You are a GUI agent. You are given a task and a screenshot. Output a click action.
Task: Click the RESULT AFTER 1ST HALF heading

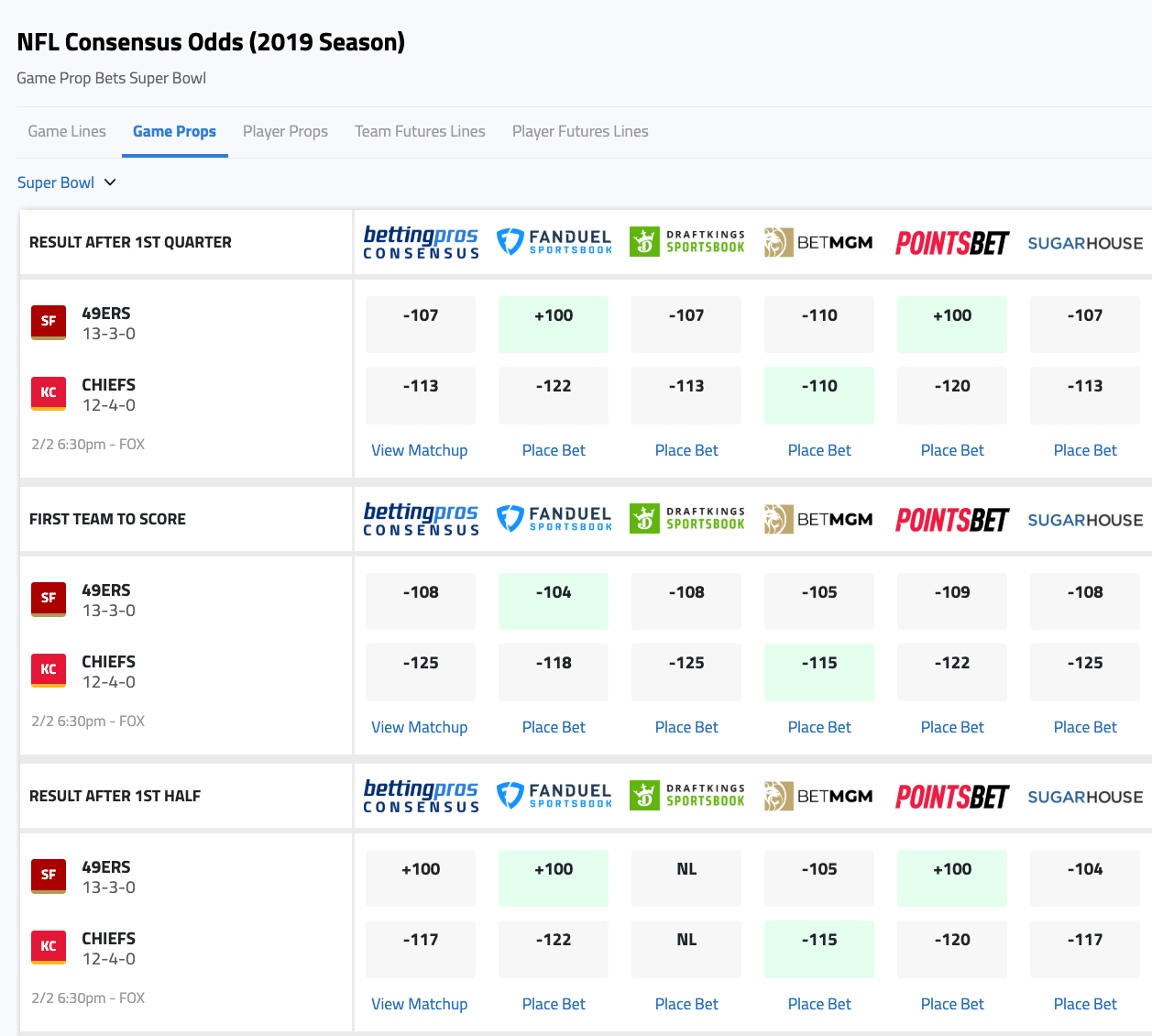[x=115, y=796]
